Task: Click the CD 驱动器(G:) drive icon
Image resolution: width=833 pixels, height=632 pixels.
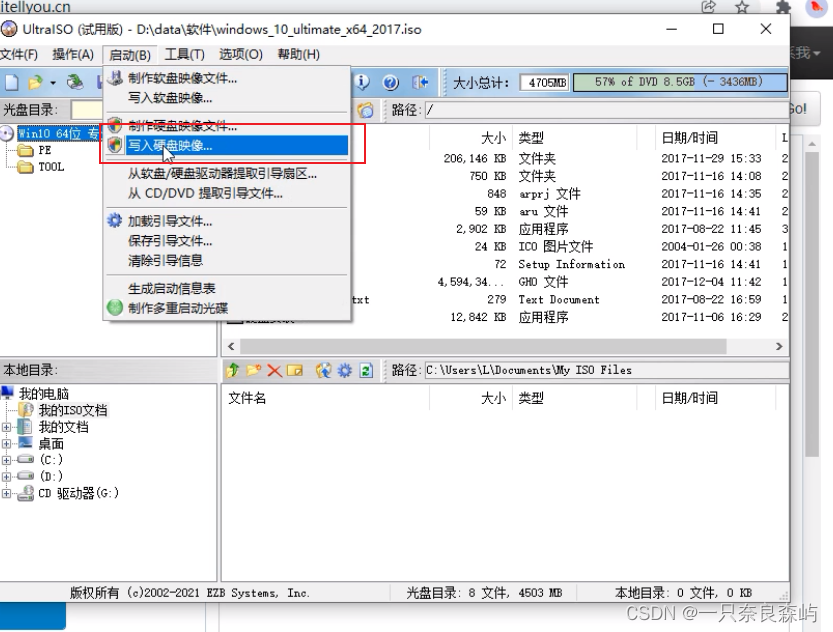Action: pyautogui.click(x=26, y=493)
